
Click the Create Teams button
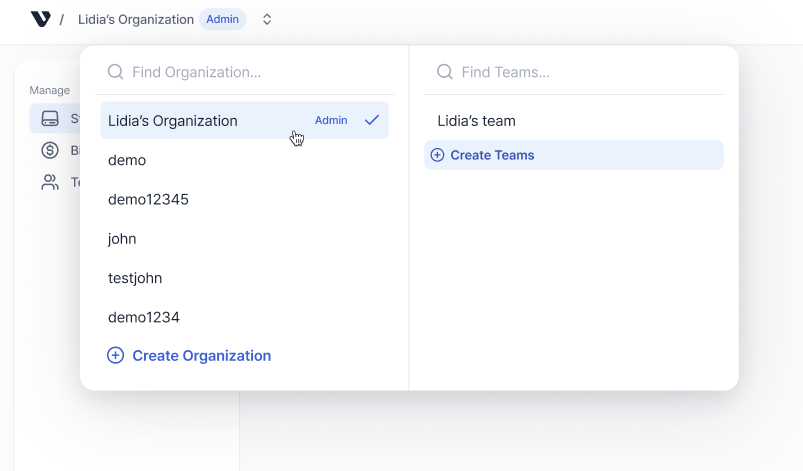(574, 155)
